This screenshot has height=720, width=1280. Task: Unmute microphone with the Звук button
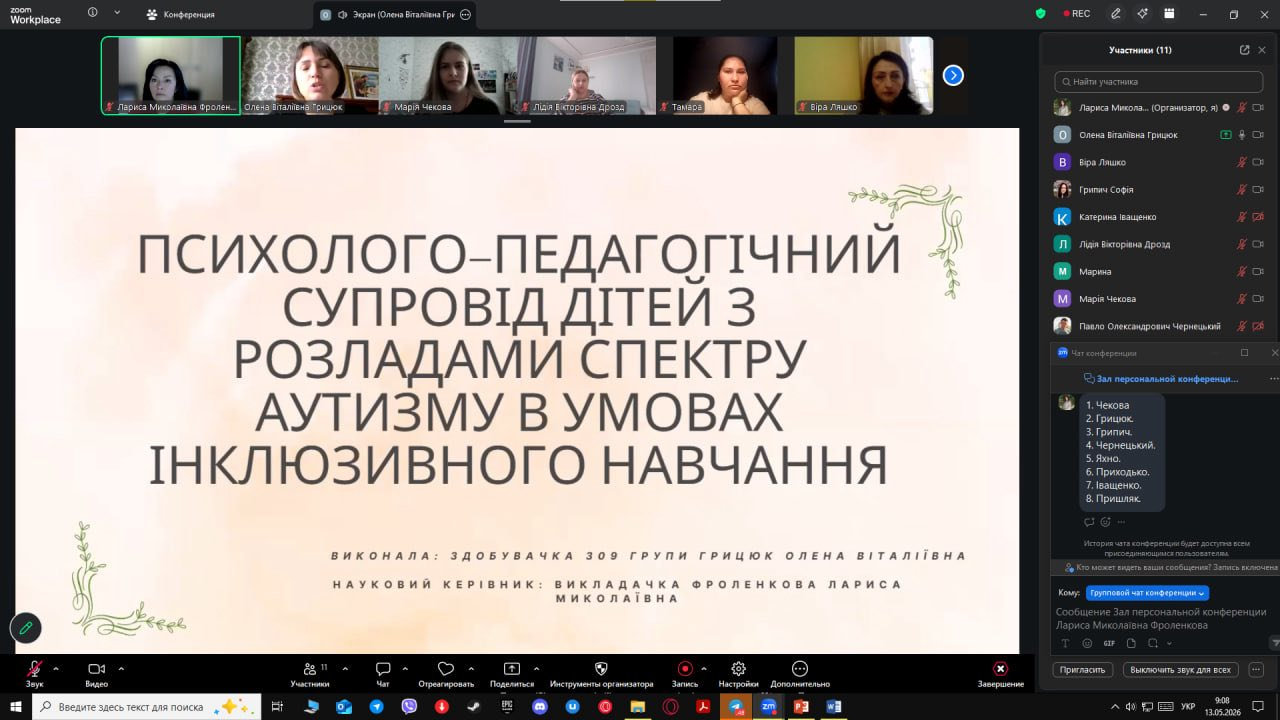point(35,673)
